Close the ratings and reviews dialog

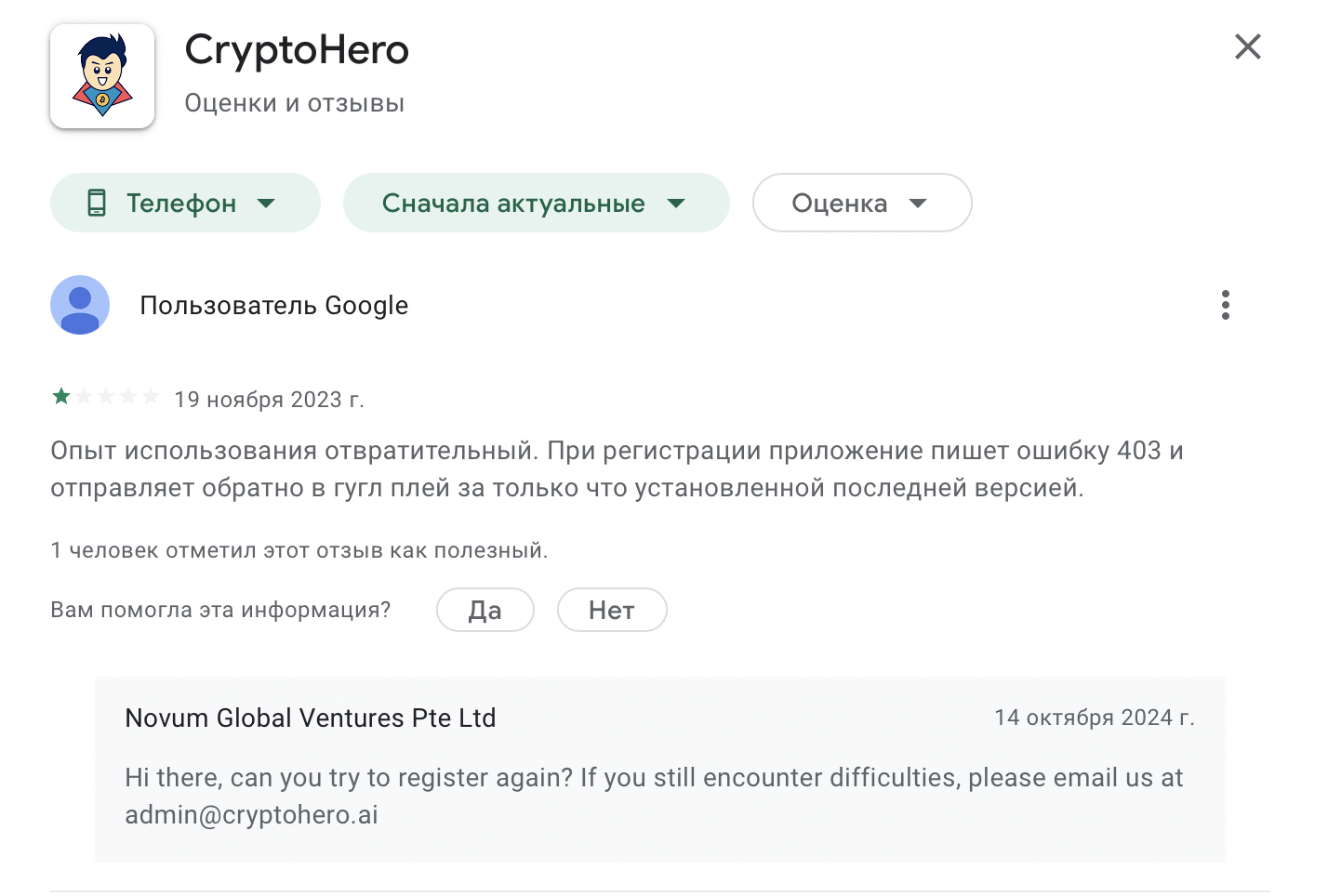point(1247,46)
